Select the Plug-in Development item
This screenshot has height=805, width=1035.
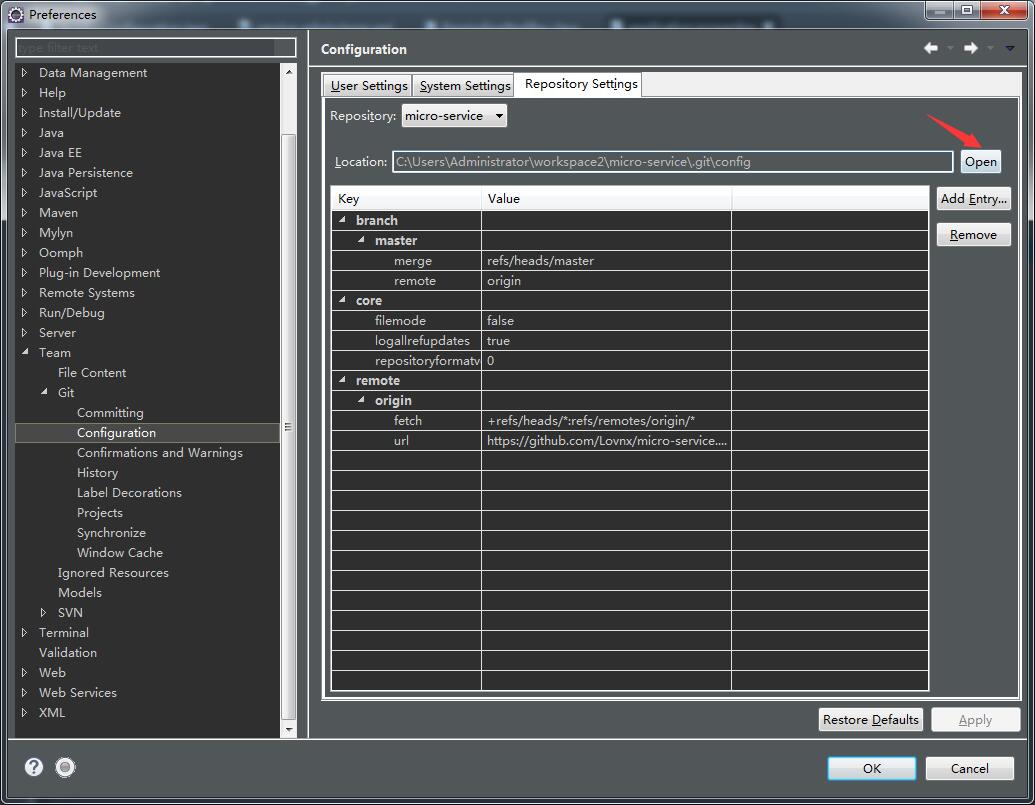99,273
